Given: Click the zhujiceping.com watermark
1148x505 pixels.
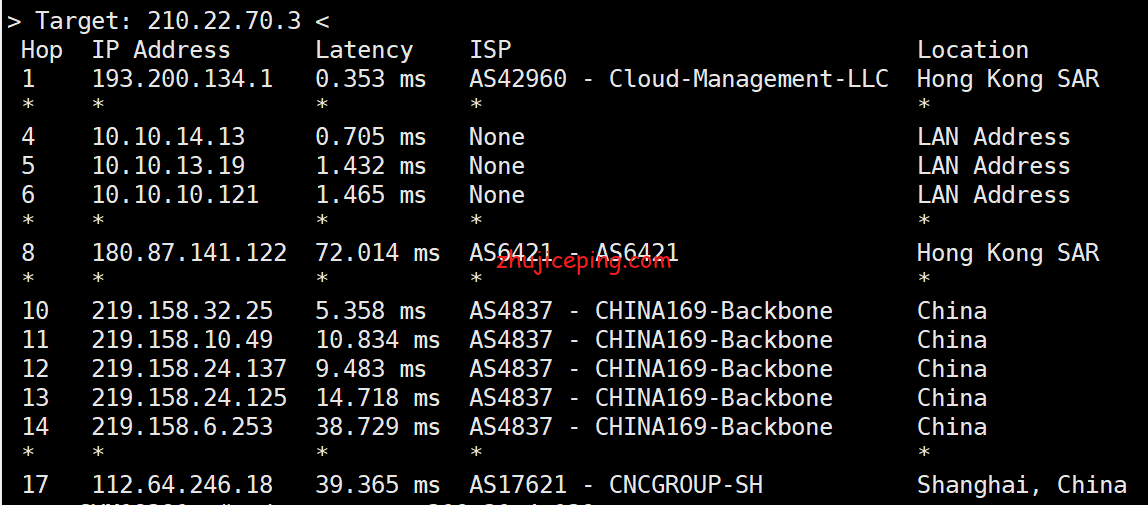Looking at the screenshot, I should (583, 261).
